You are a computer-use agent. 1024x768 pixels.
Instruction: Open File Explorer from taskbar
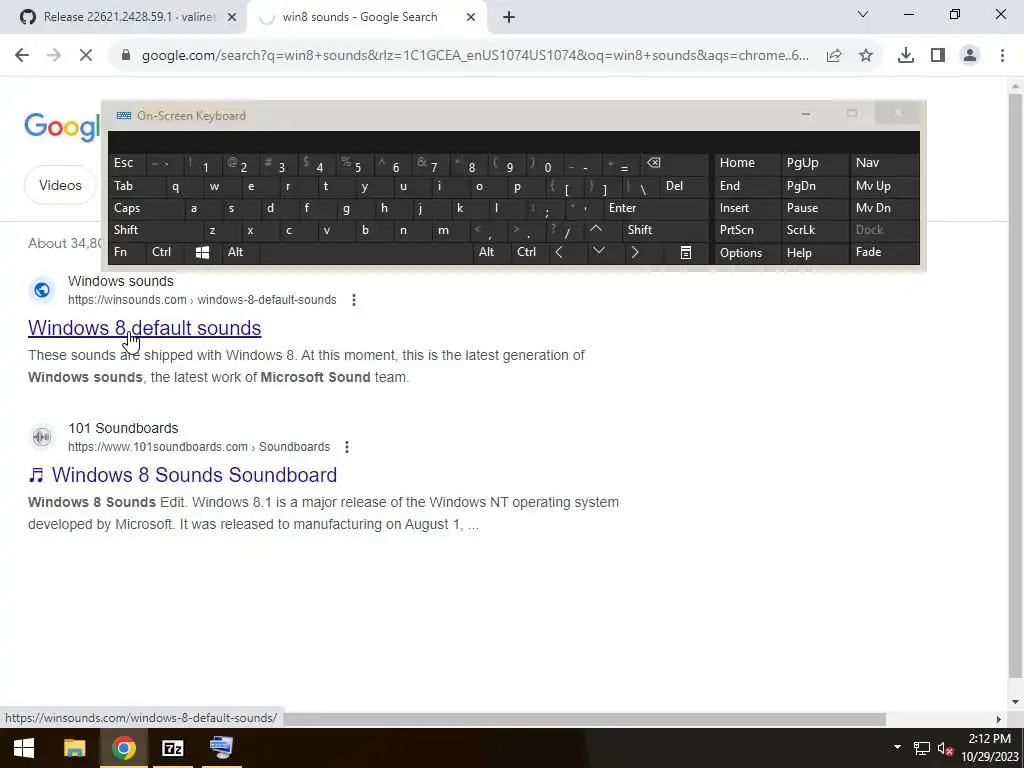pyautogui.click(x=74, y=748)
